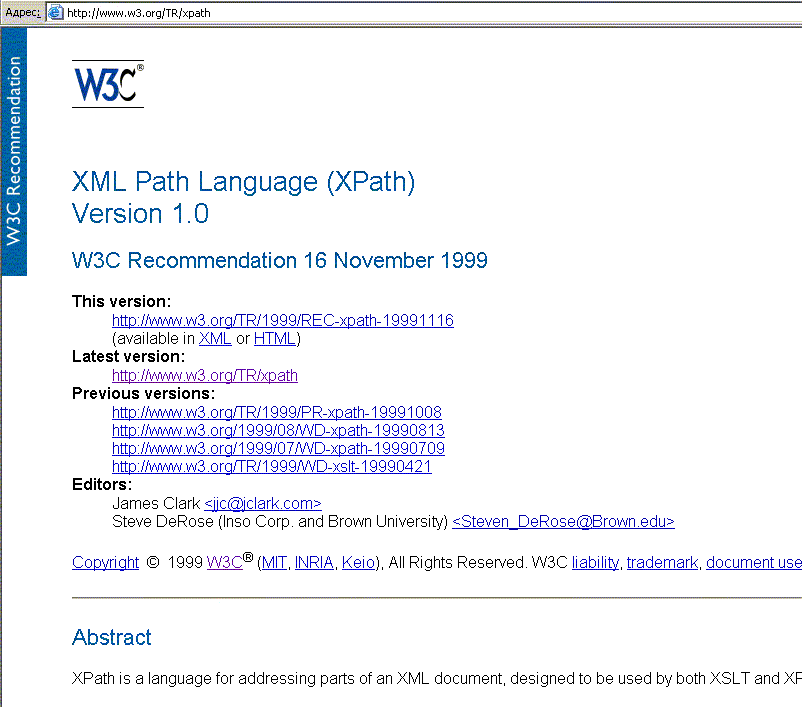The width and height of the screenshot is (802, 707).
Task: Open previous version WD-xpath-19990709 link
Action: point(278,449)
